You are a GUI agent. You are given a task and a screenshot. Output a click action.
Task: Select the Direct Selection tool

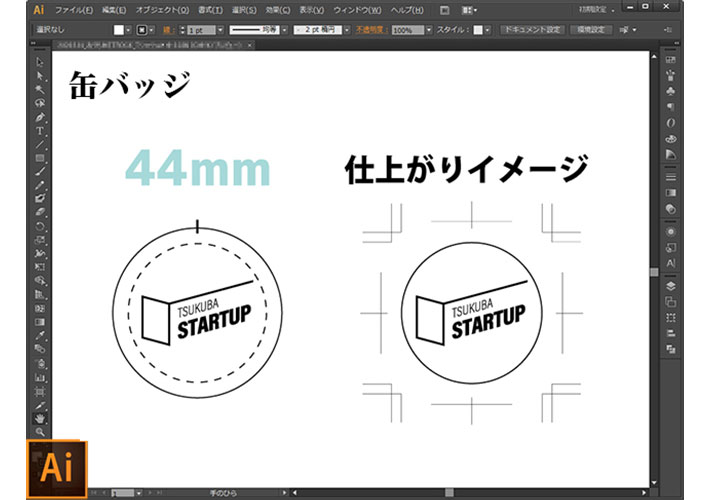[x=40, y=76]
